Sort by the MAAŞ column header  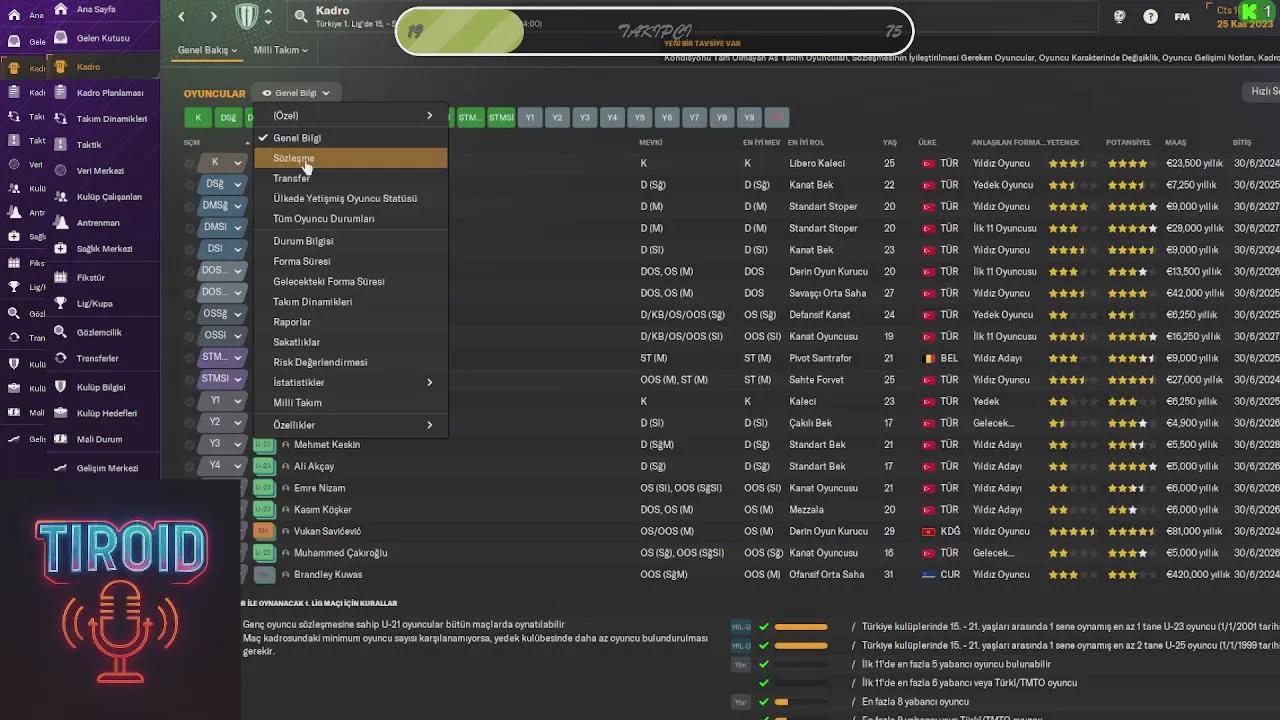(x=1175, y=143)
